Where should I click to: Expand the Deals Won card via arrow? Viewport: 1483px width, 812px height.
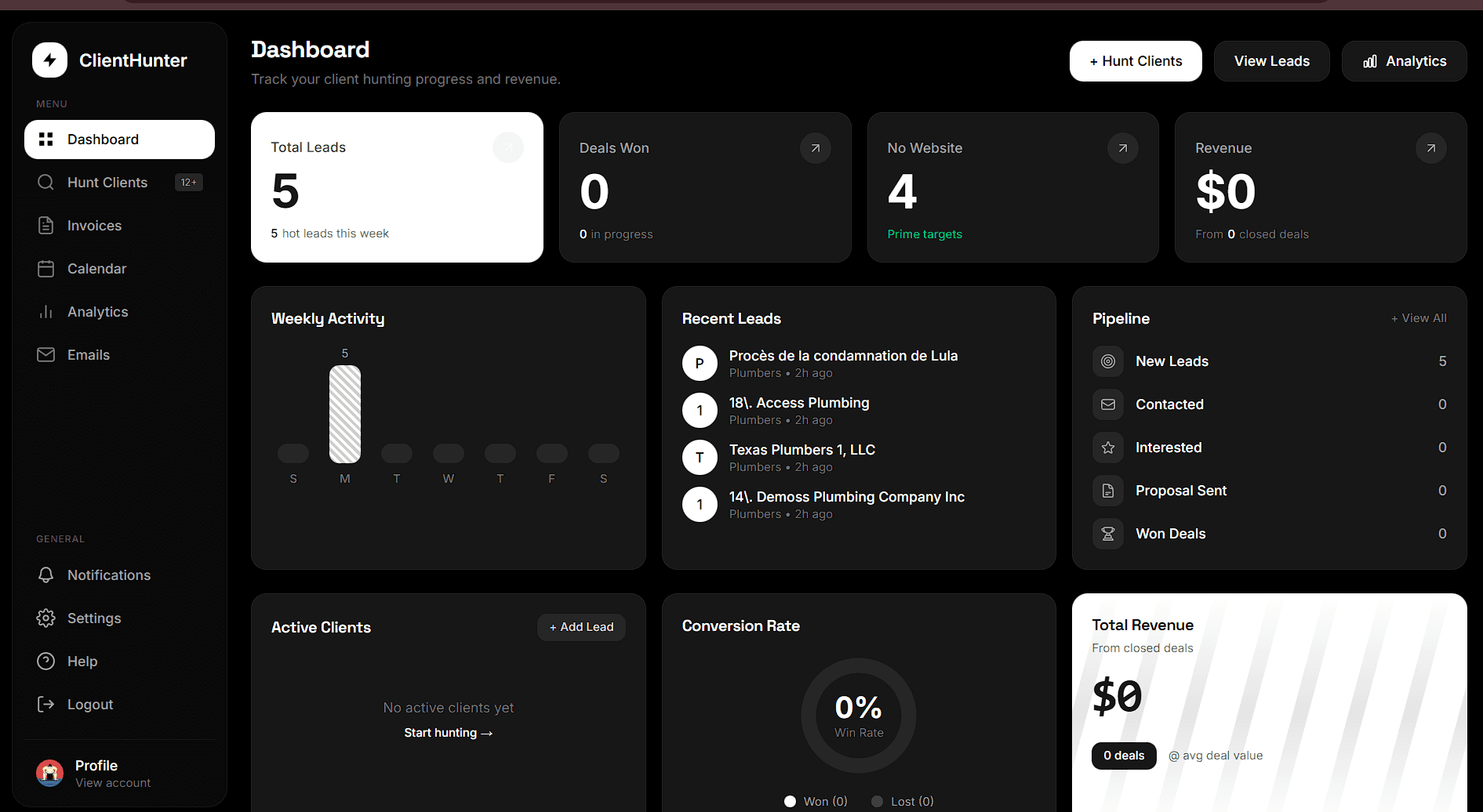[x=816, y=147]
